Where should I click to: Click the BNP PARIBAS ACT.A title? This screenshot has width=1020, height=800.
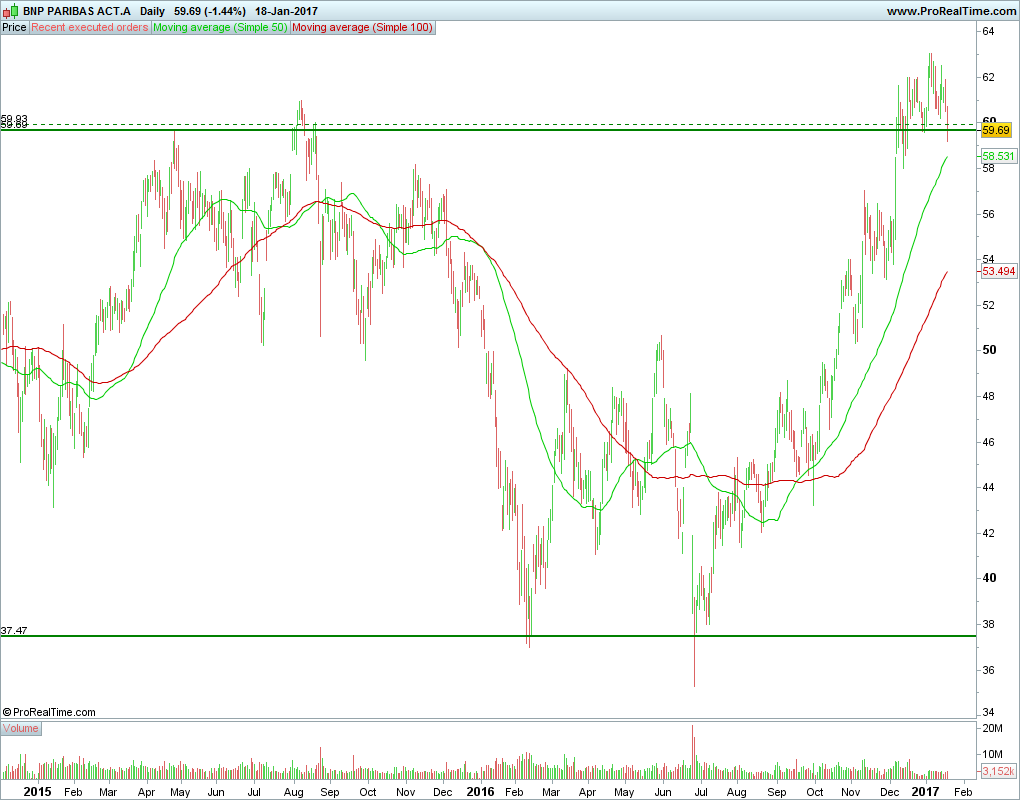pos(77,11)
